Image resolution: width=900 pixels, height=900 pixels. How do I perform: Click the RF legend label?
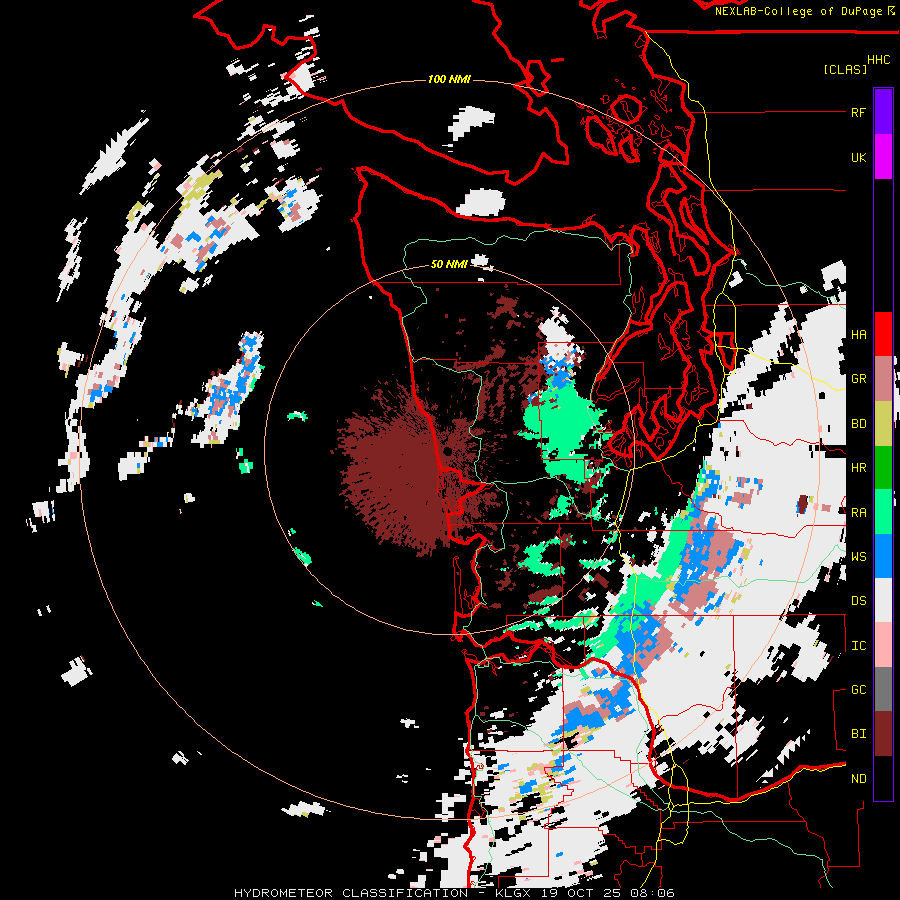coord(858,112)
